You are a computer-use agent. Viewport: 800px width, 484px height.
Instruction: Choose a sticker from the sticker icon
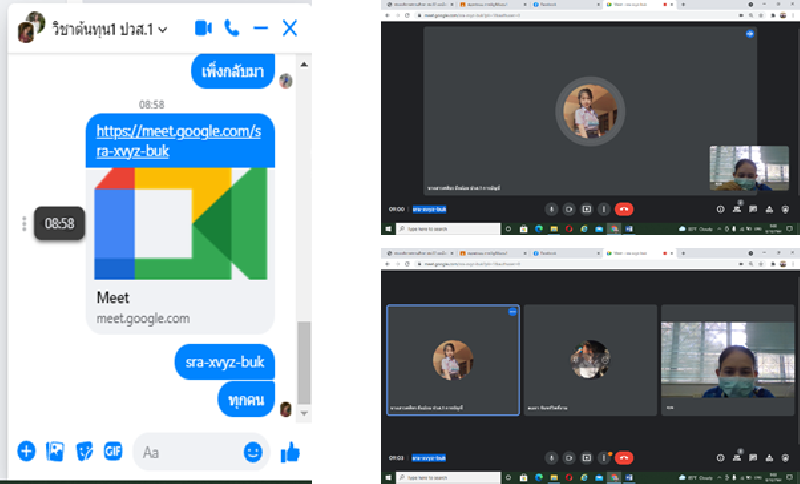coord(85,452)
